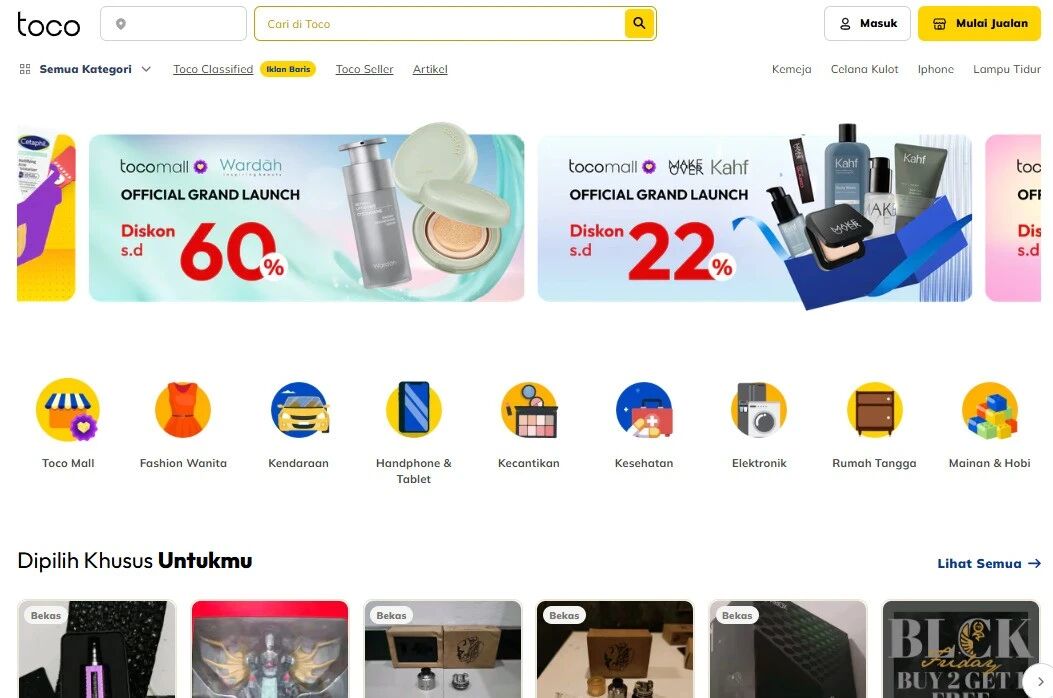Select the Rumah Tangga cabinet icon
This screenshot has height=698, width=1053.
click(874, 410)
